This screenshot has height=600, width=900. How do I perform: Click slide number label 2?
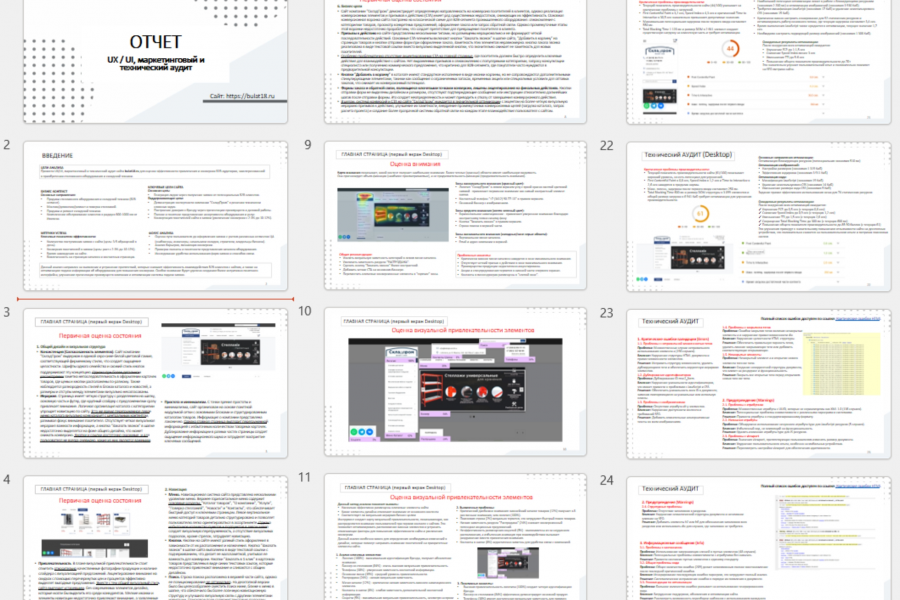coord(6,145)
